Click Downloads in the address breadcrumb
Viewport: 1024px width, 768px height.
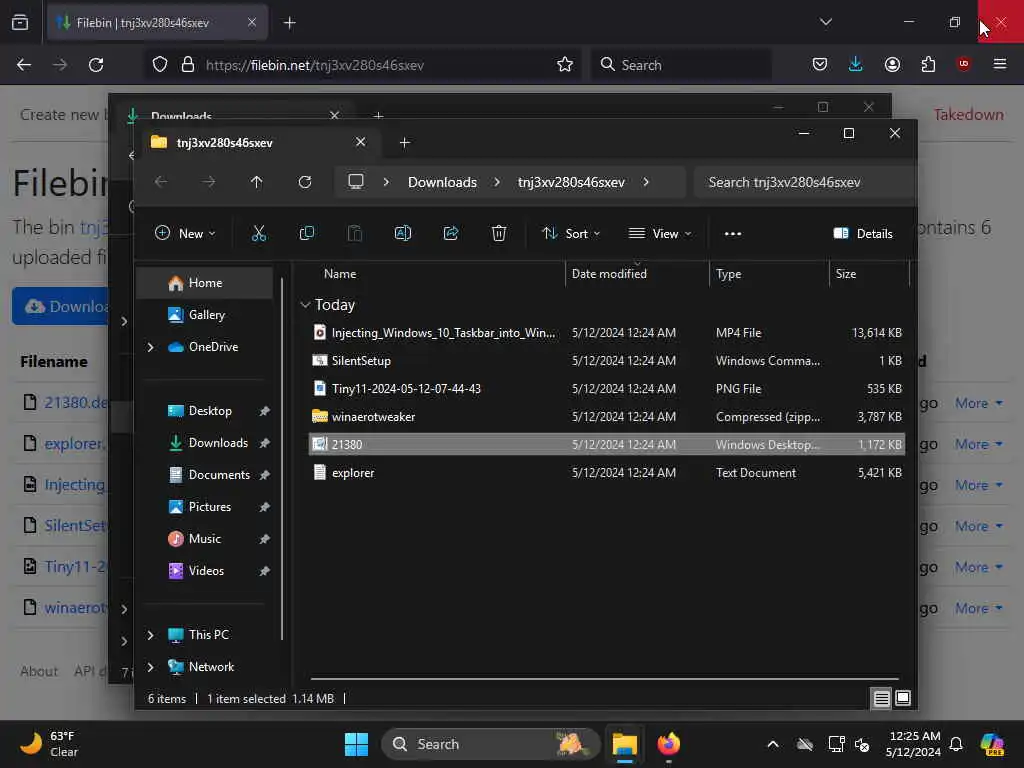[442, 182]
